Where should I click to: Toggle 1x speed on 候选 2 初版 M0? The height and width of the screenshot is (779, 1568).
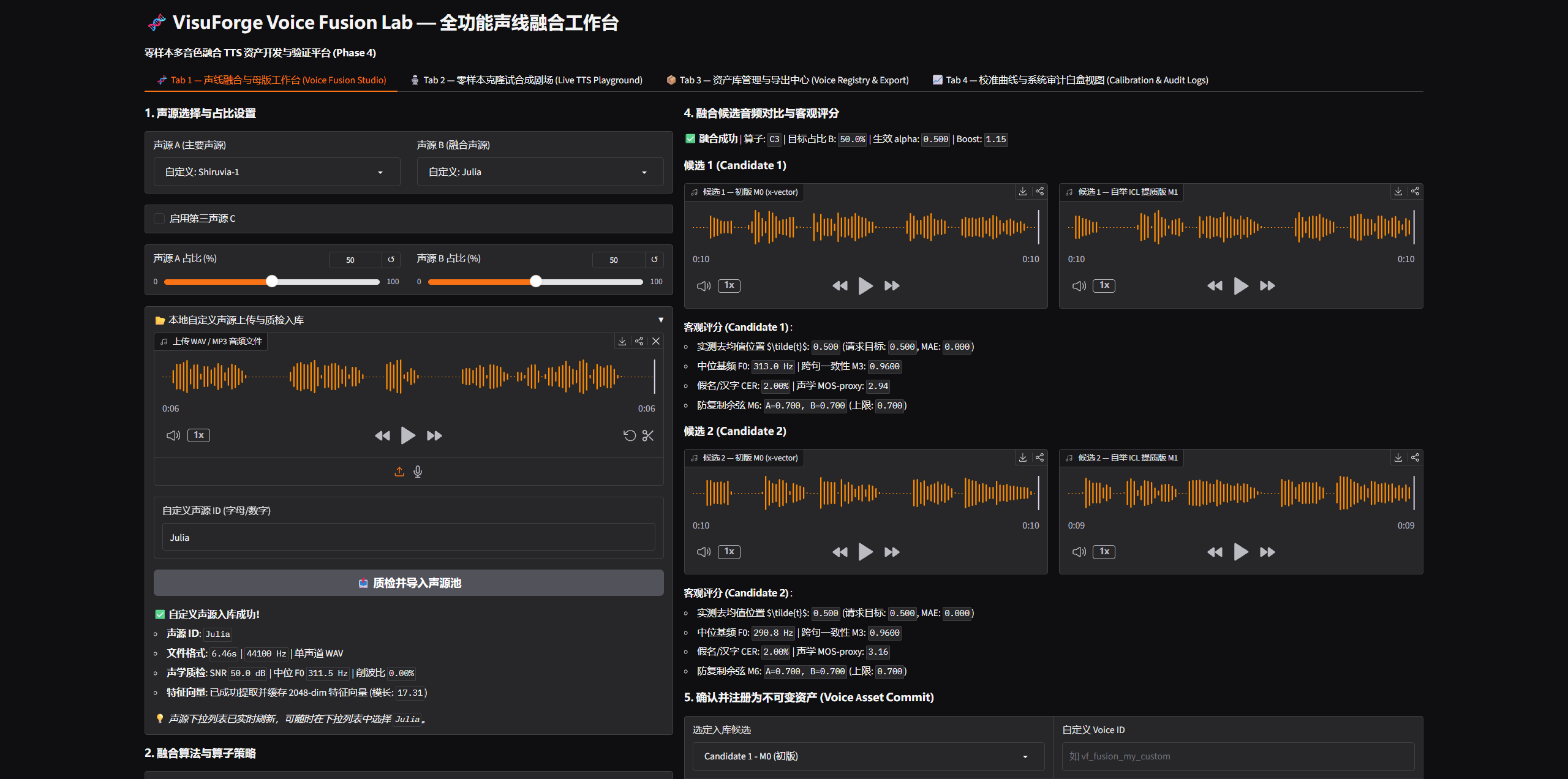pyautogui.click(x=729, y=552)
